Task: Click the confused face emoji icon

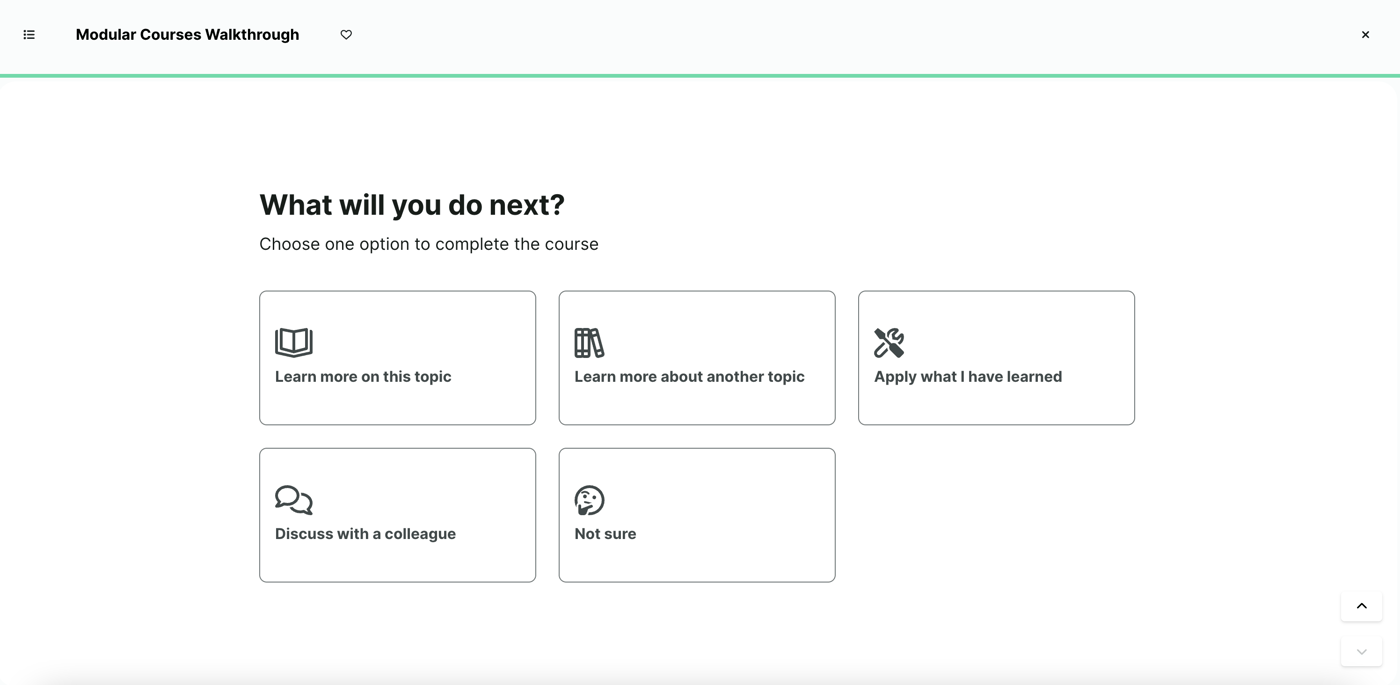Action: [x=589, y=500]
